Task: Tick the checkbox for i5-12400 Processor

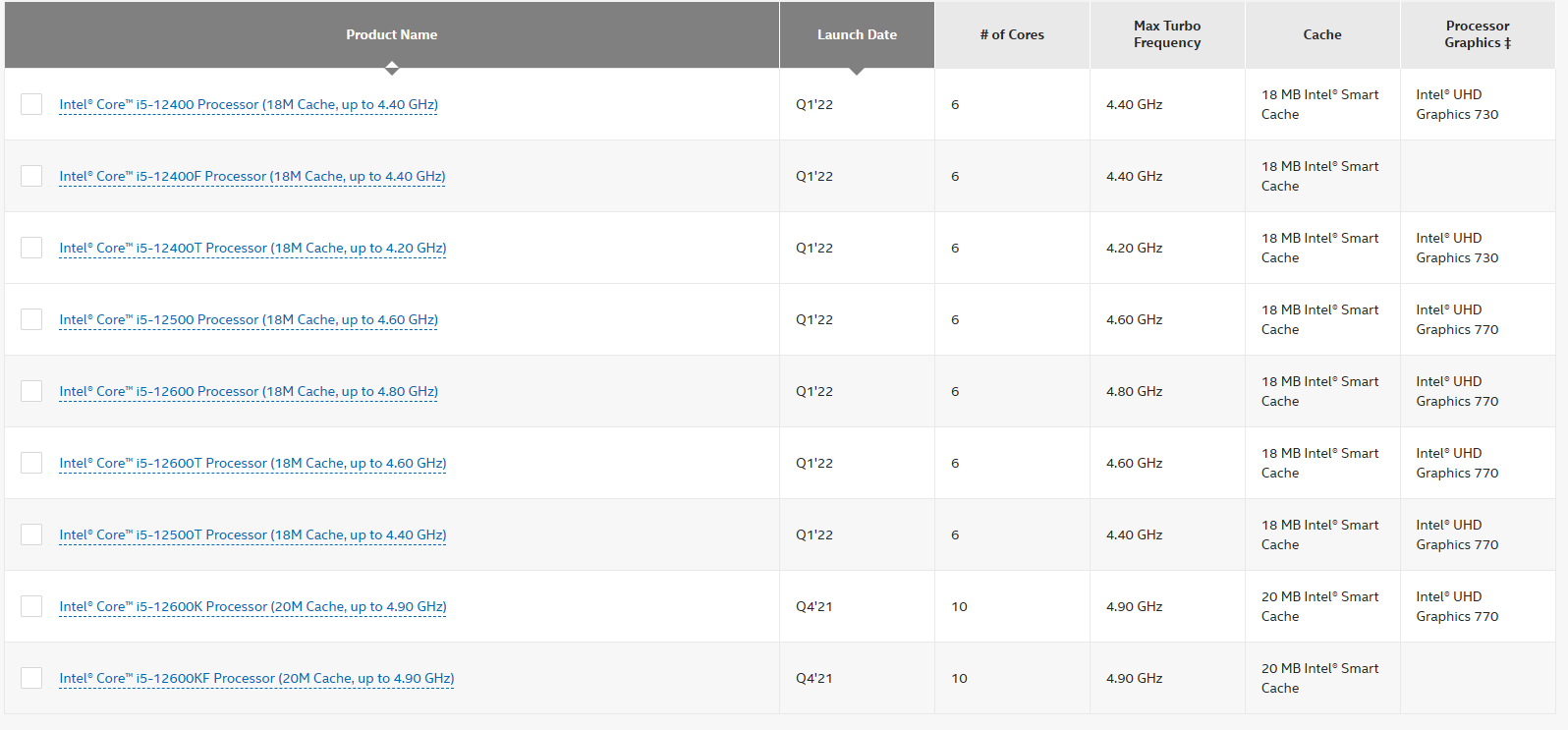Action: click(31, 104)
